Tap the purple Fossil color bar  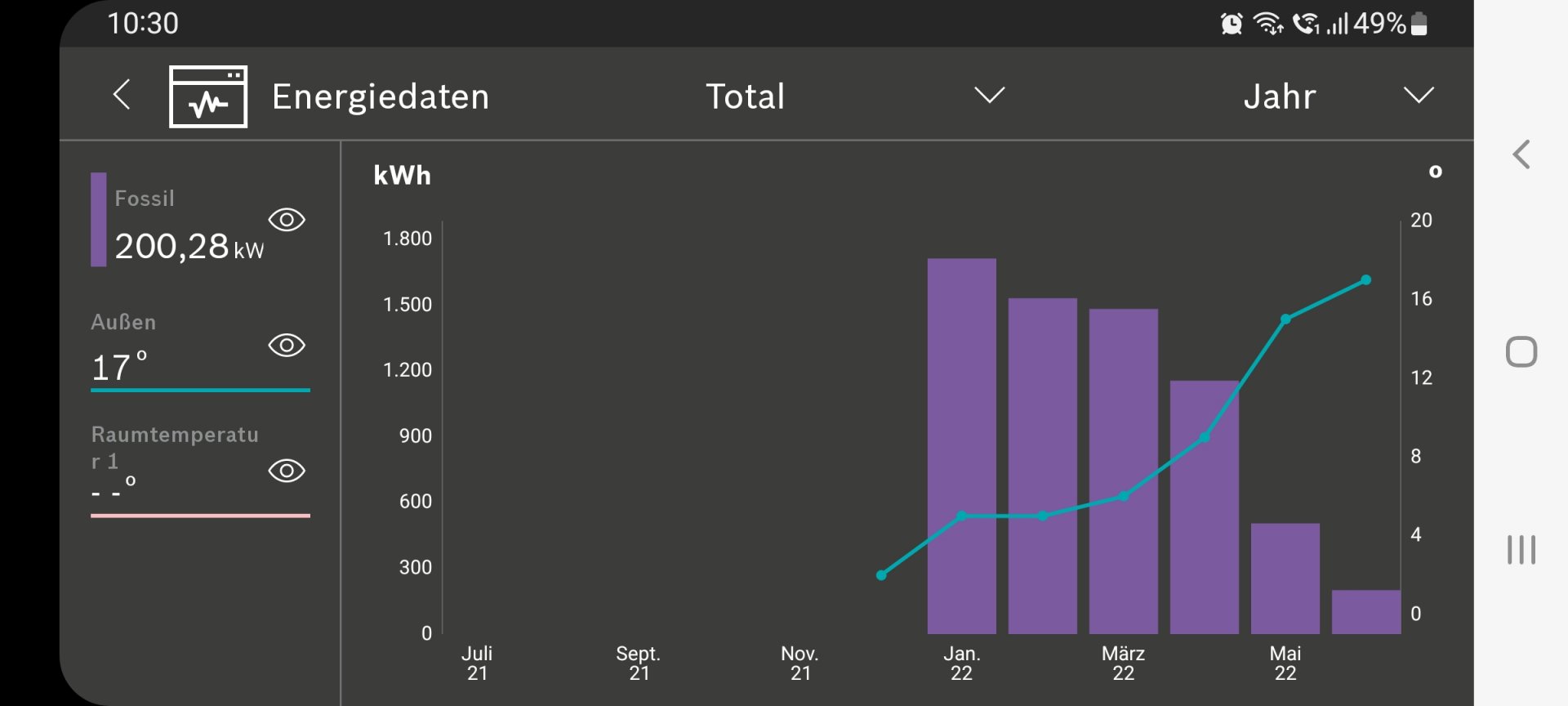point(99,219)
